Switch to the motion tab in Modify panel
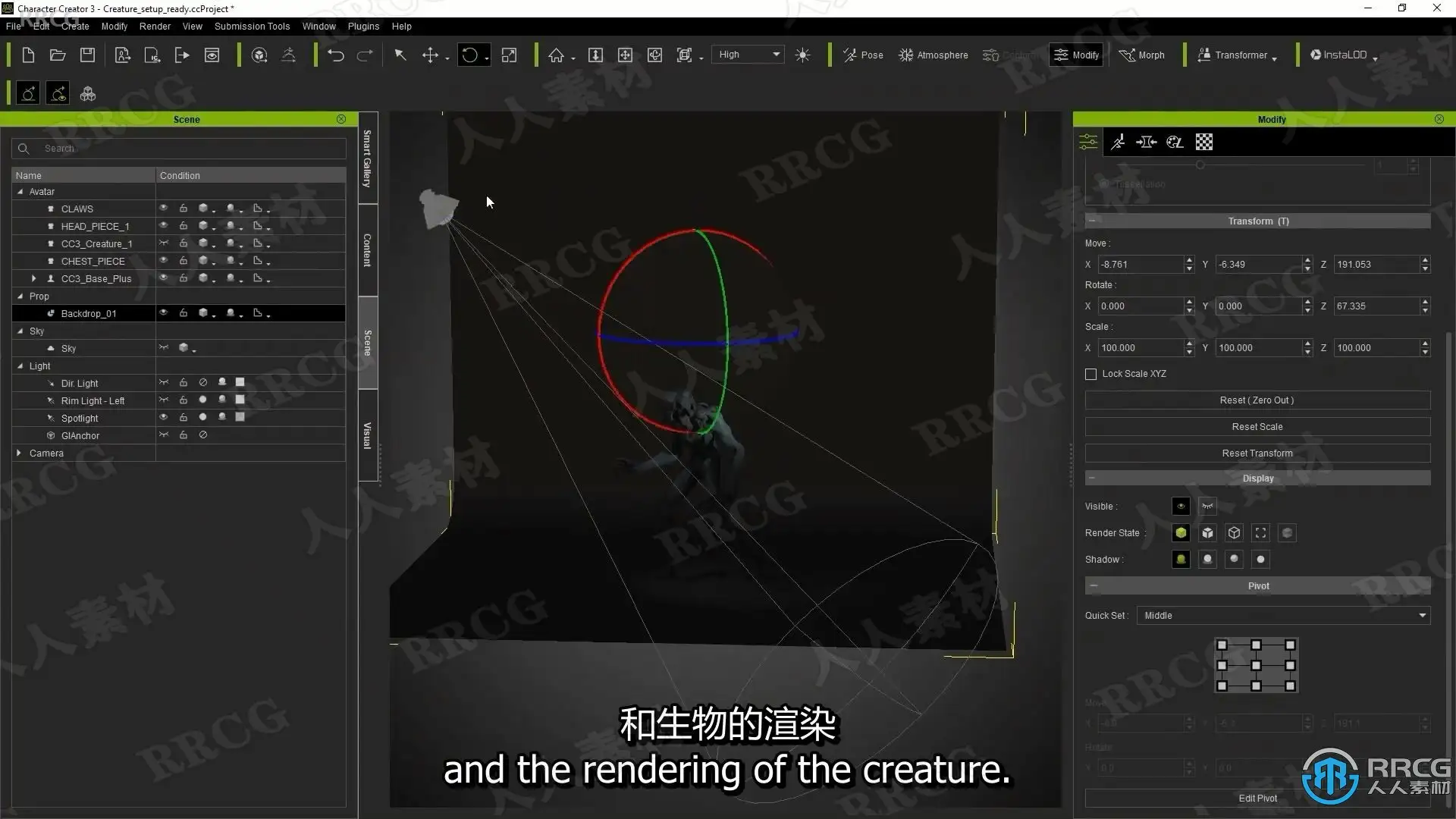The width and height of the screenshot is (1456, 819). pos(1118,142)
